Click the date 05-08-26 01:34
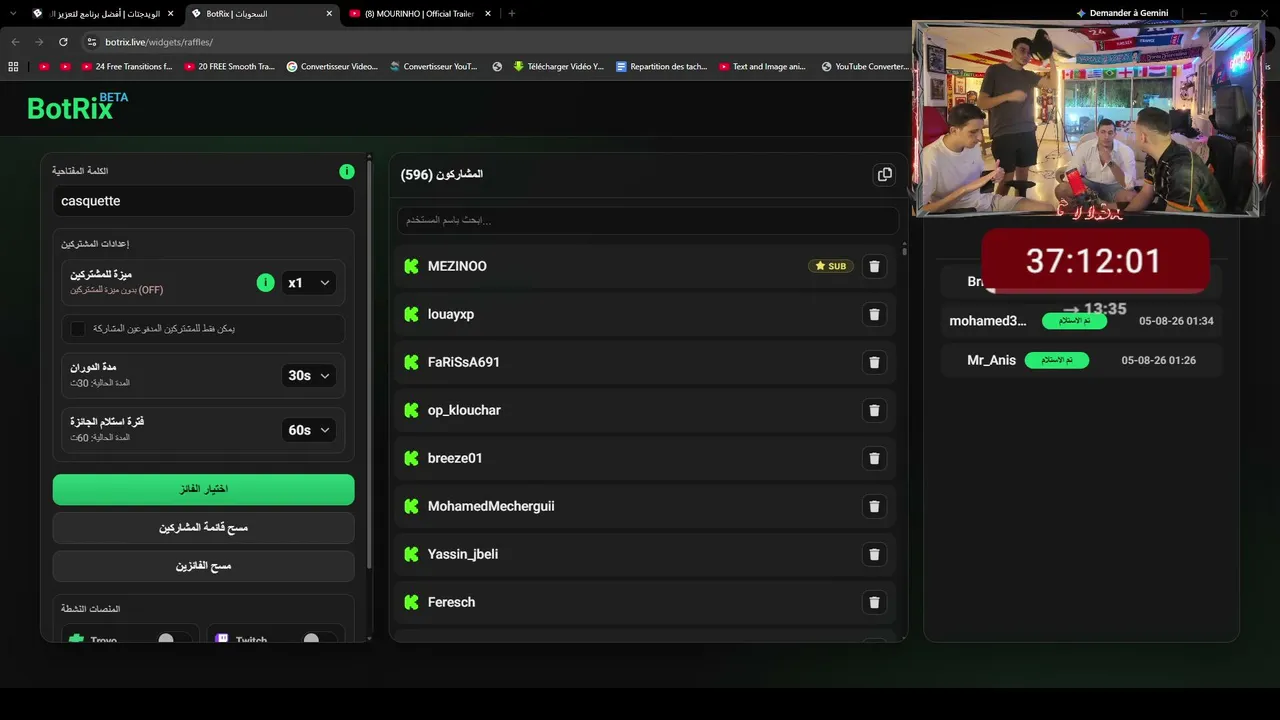The image size is (1280, 720). pyautogui.click(x=1176, y=321)
